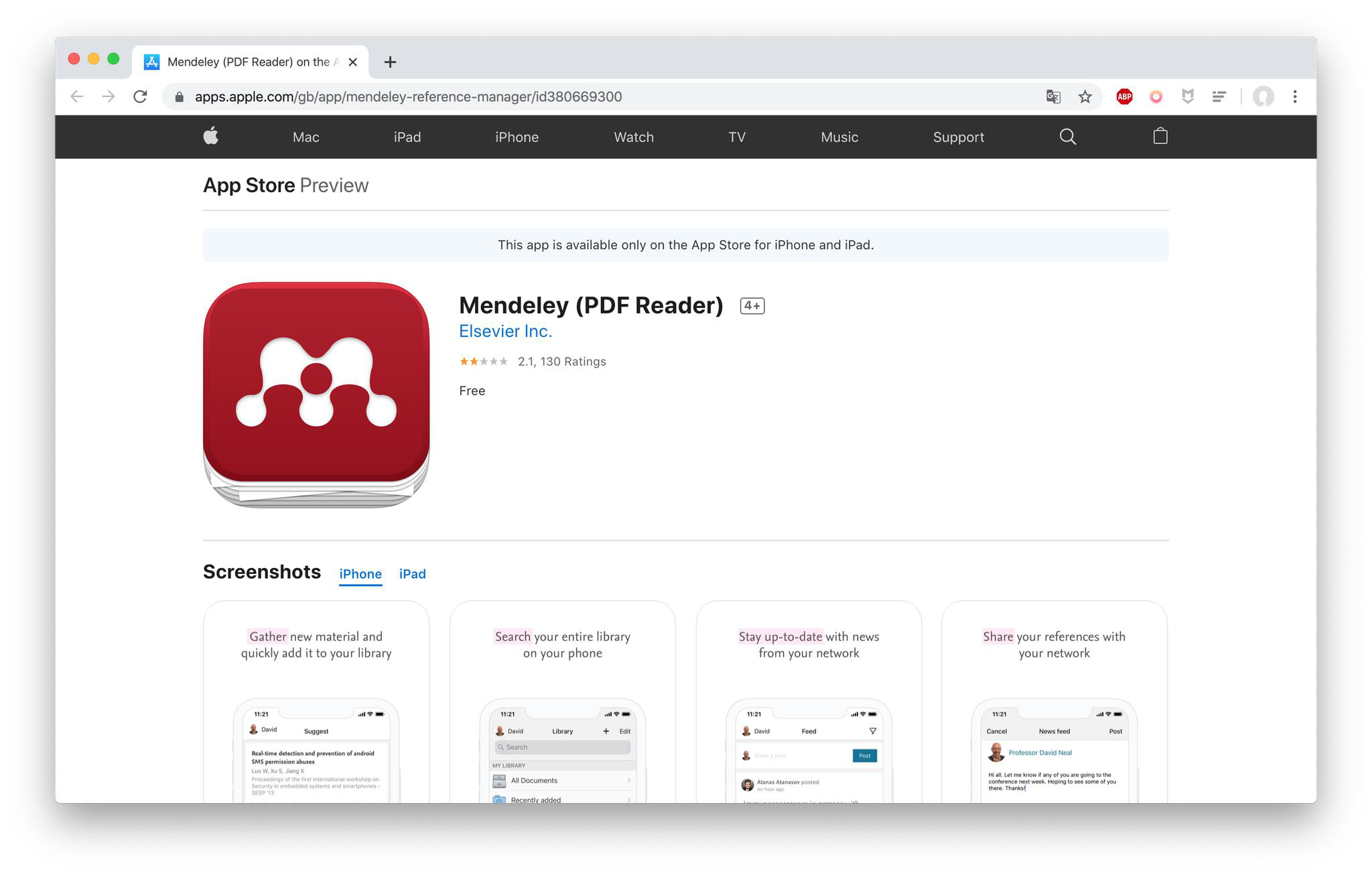Open the iPad menu in Apple nav
Screen dimensions: 1372x876
pyautogui.click(x=407, y=137)
